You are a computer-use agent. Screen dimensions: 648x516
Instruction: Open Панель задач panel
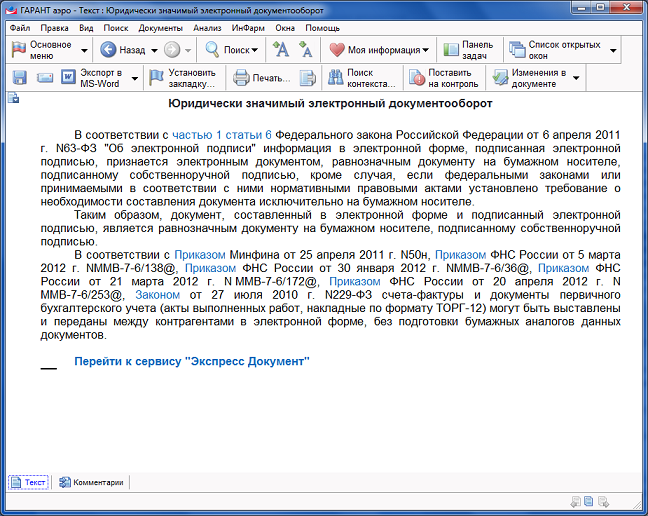468,49
